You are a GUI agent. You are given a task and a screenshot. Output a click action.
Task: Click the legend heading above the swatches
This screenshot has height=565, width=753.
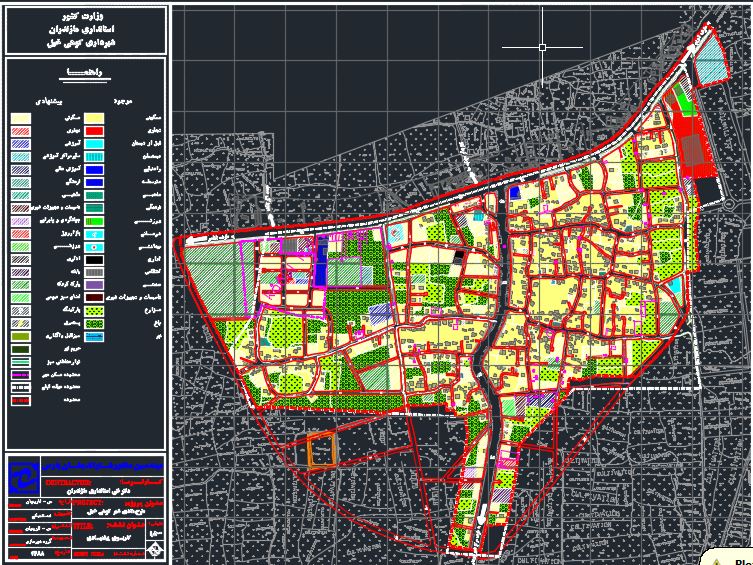click(x=83, y=73)
